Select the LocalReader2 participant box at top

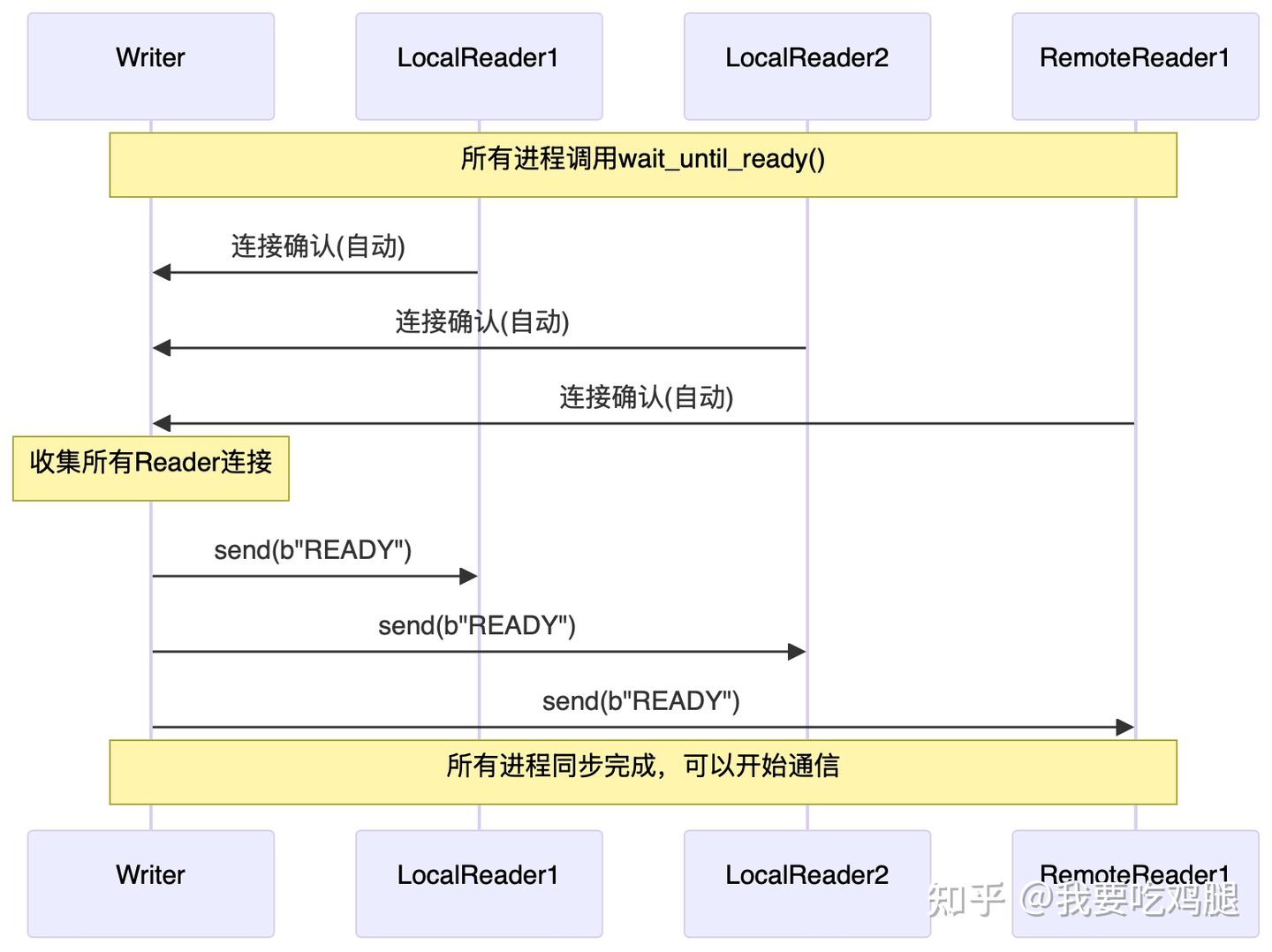(806, 64)
